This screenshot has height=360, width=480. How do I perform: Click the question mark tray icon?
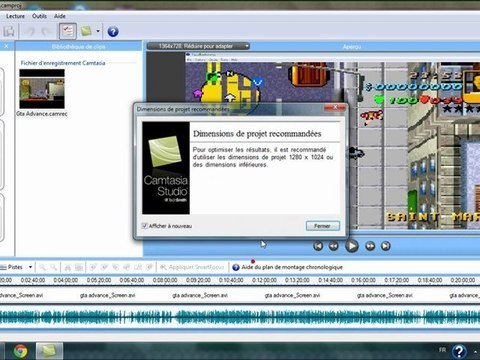point(459,351)
